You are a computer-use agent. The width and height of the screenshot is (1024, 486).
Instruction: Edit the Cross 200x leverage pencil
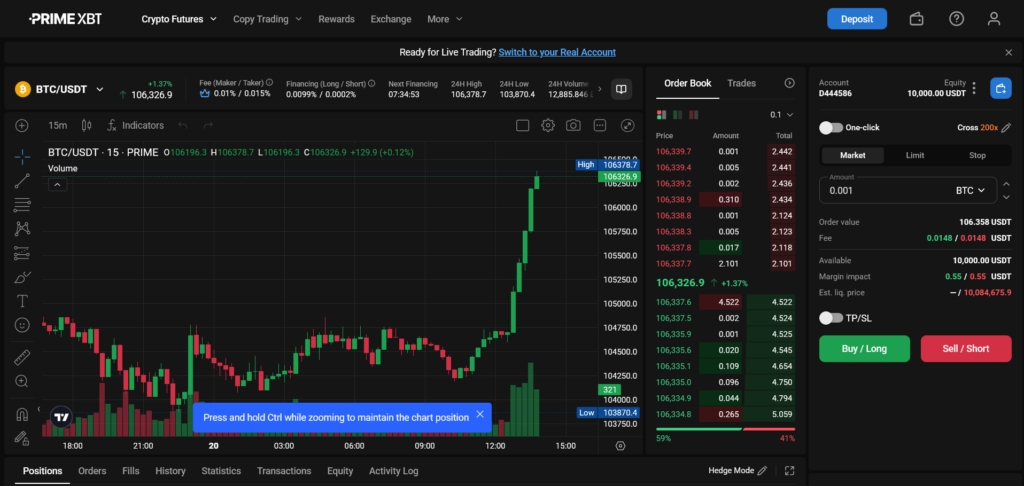tap(1006, 127)
